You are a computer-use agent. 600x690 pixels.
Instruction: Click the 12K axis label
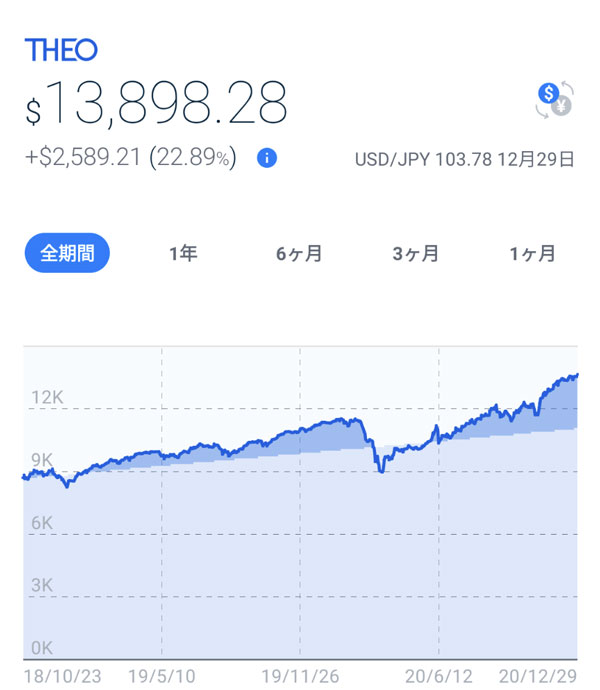point(46,397)
